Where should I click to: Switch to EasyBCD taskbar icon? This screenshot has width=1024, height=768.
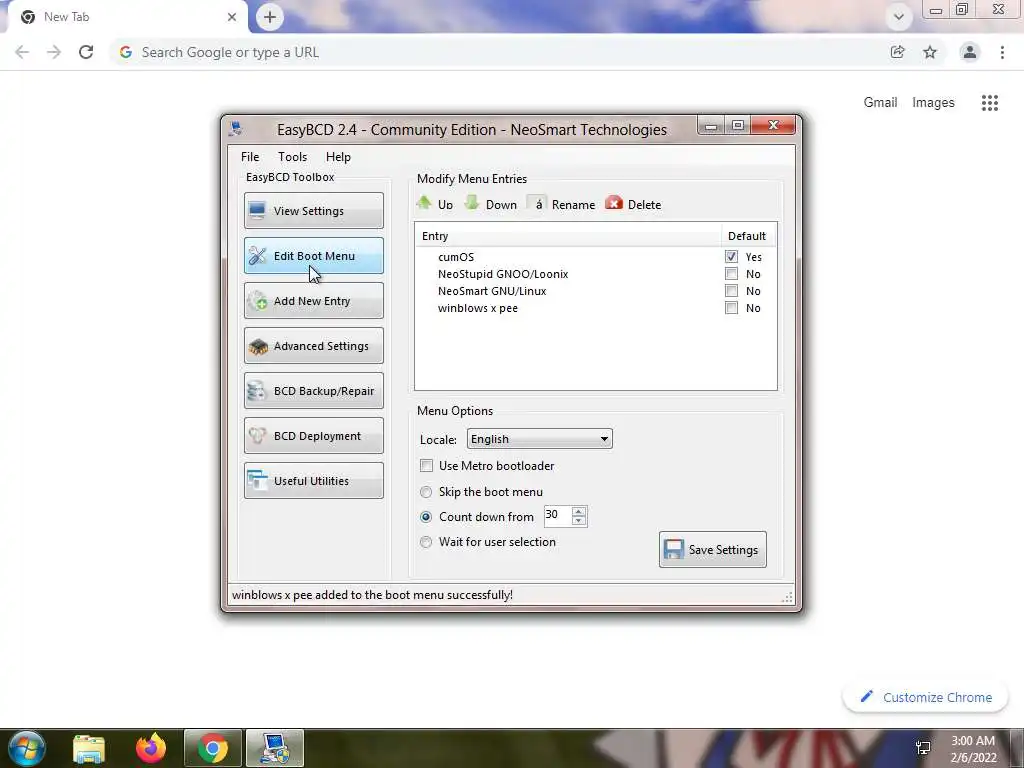[275, 748]
